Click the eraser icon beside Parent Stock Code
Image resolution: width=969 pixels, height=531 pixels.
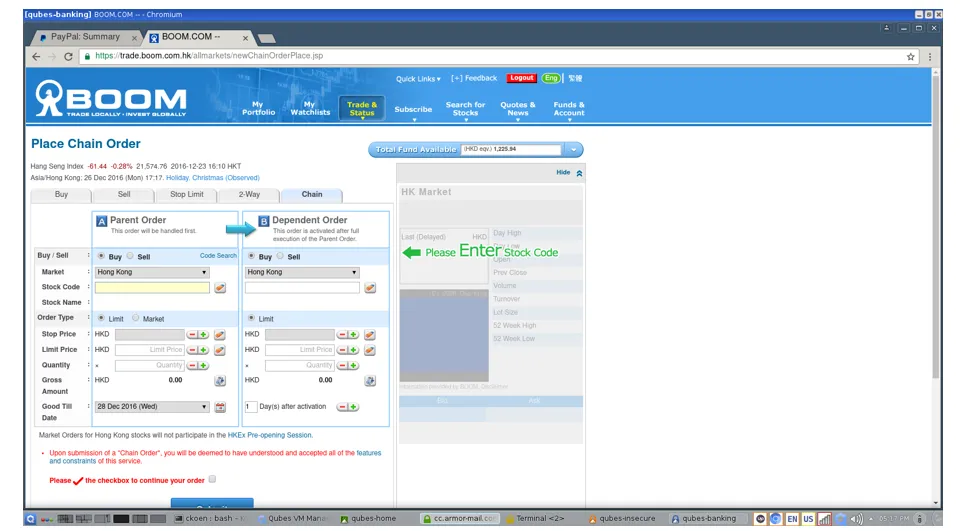click(x=220, y=287)
